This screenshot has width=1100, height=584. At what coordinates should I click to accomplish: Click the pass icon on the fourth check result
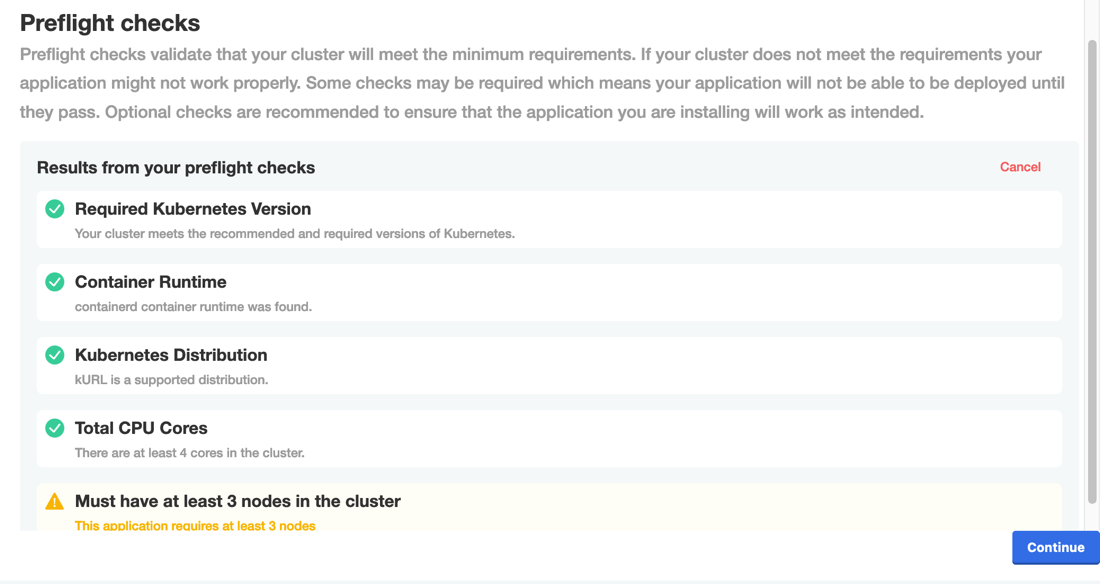(x=54, y=427)
